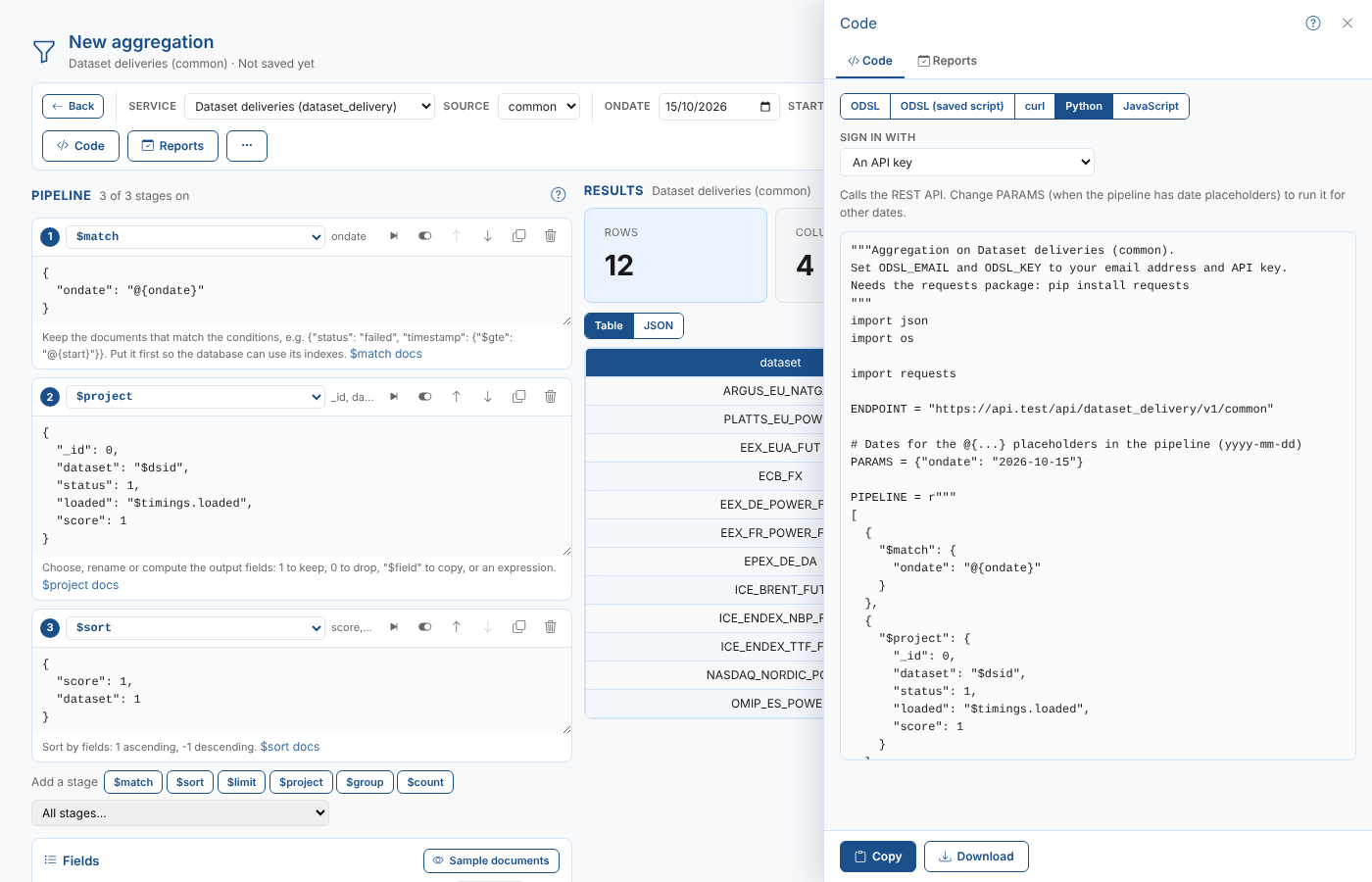Download the generated Python code
1372x882 pixels.
pos(976,857)
